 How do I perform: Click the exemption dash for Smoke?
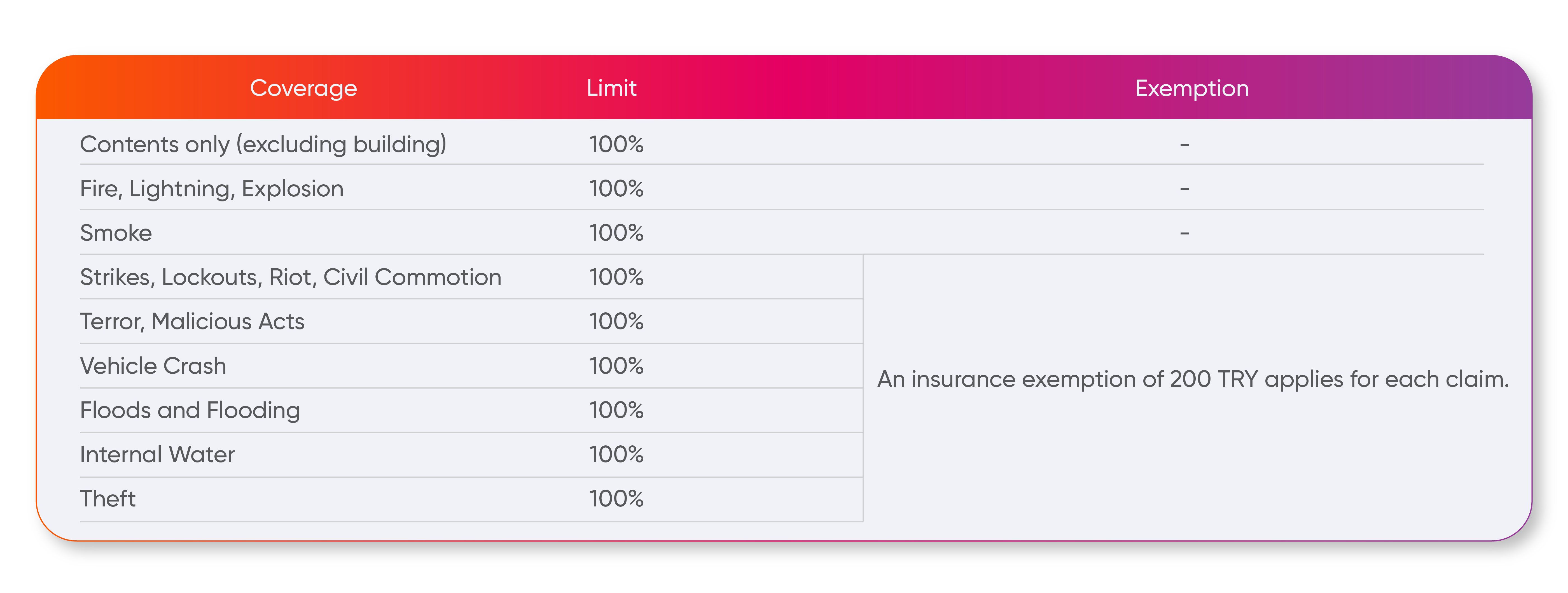coord(1184,233)
